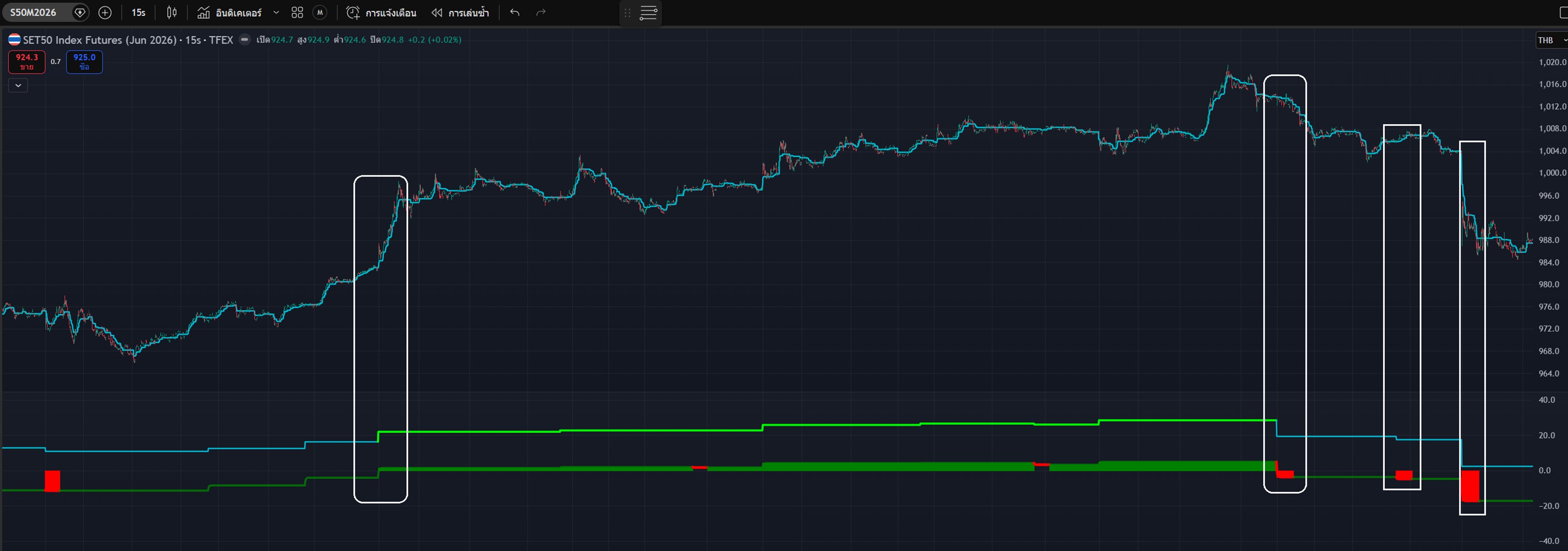Click the diamond icon beside the symbol
Viewport: 1568px width, 551px height.
click(x=79, y=12)
